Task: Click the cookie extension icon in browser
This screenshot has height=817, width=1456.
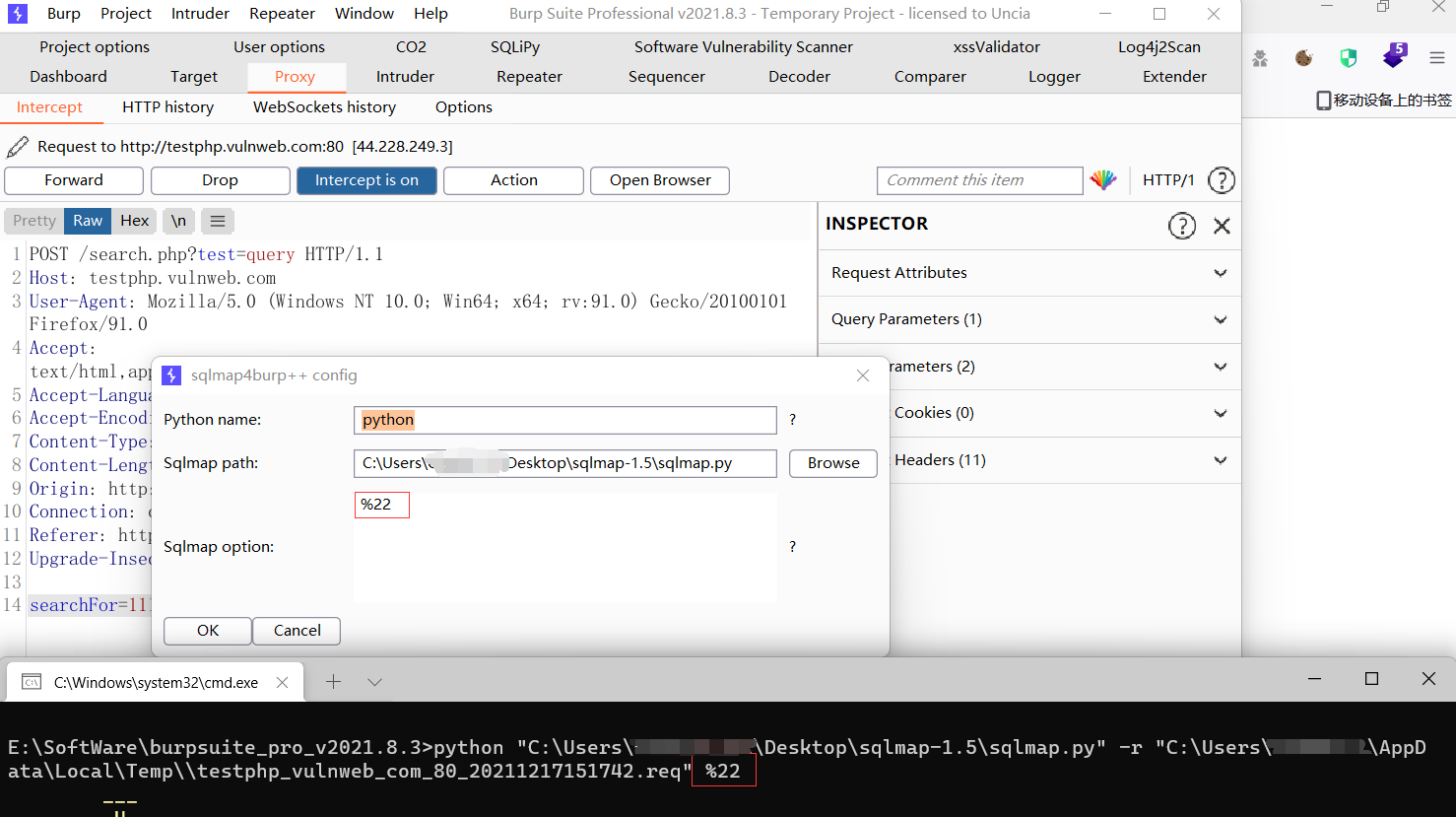Action: coord(1303,58)
